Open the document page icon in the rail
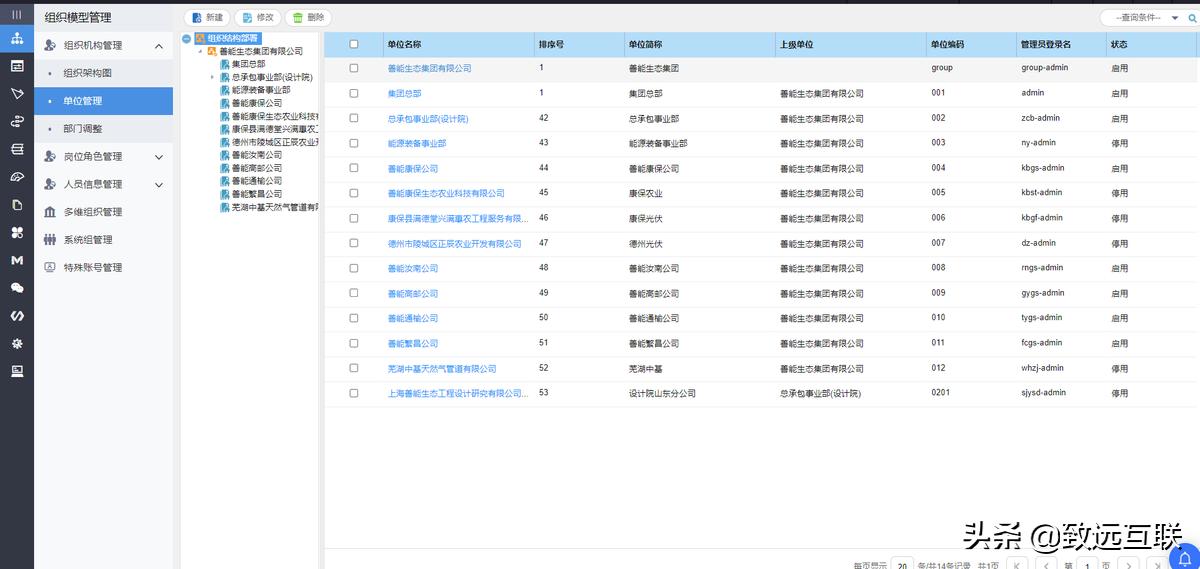Screen dimensions: 1200x569 coord(17,205)
